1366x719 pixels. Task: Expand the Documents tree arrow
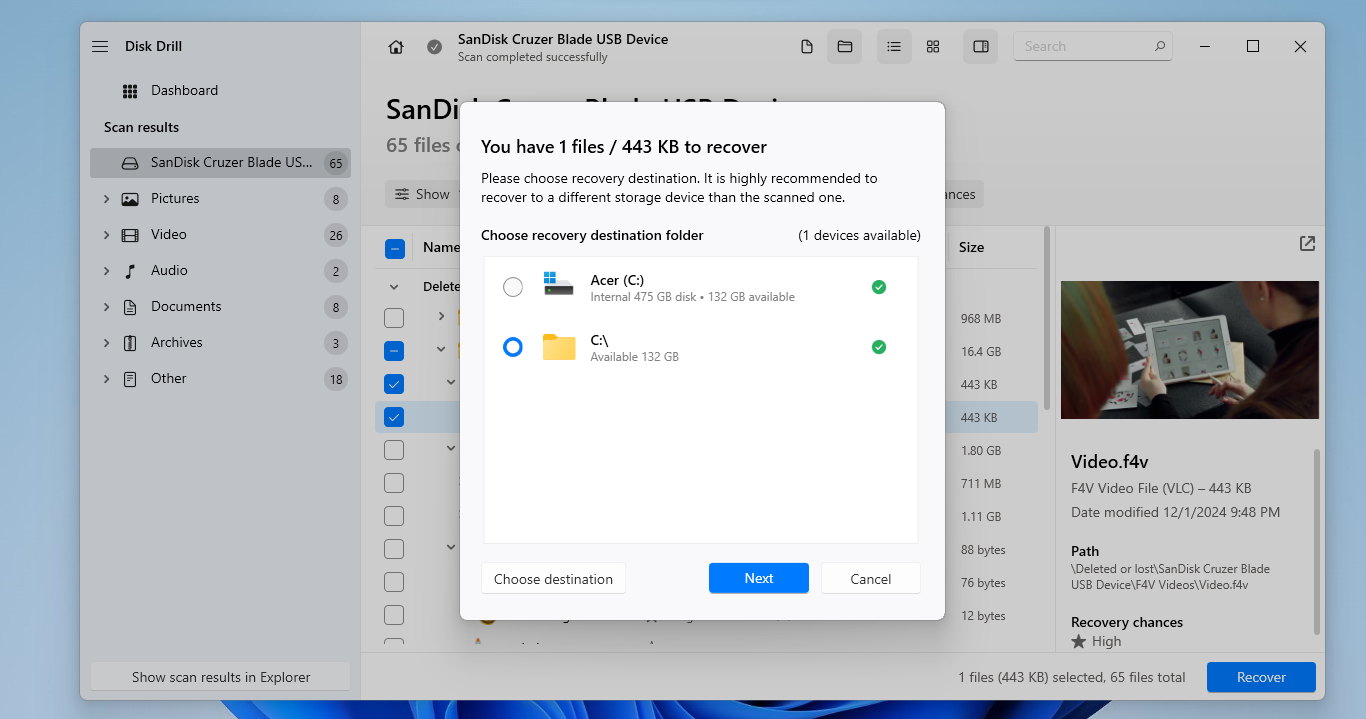[x=106, y=307]
